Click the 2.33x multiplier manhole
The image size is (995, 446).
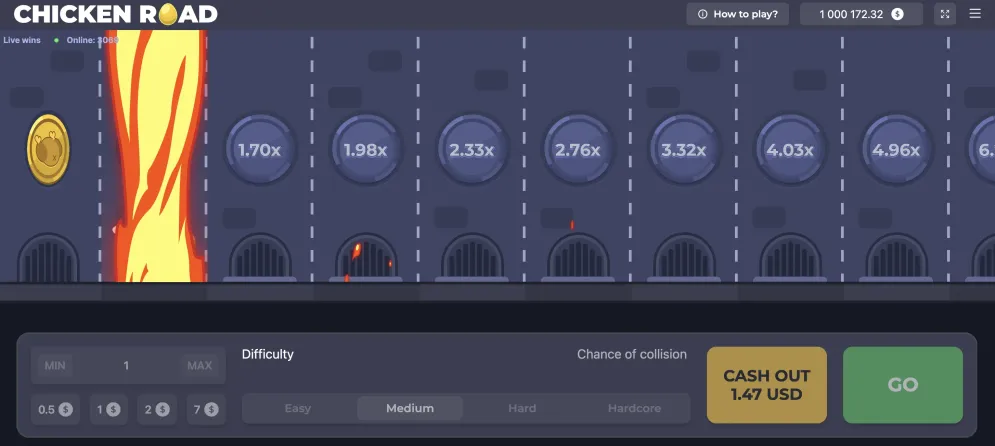[x=471, y=150]
